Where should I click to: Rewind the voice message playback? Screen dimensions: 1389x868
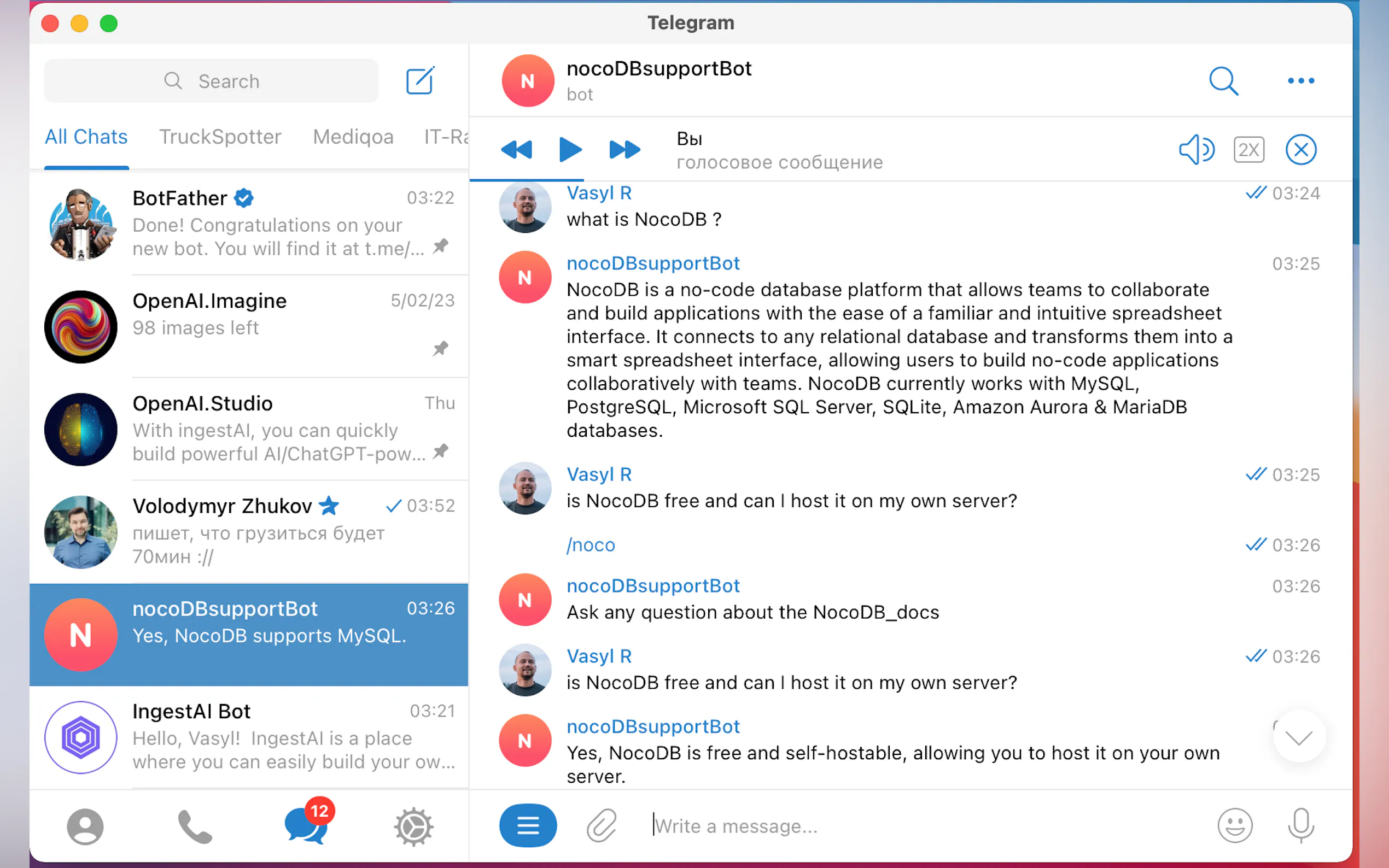click(516, 150)
